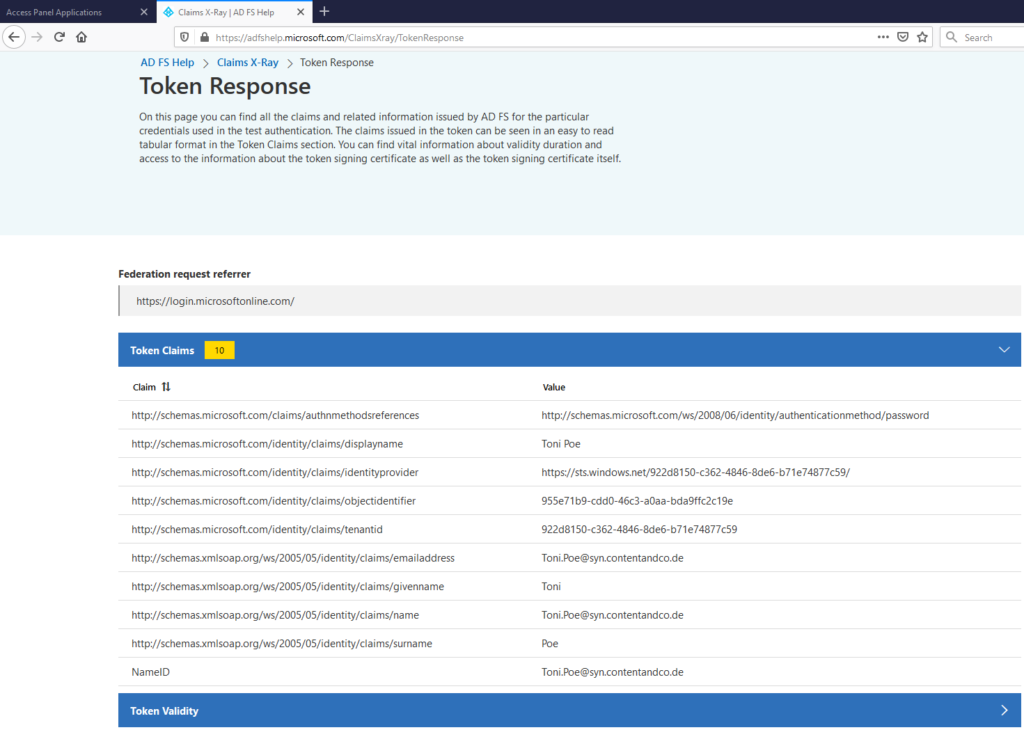Go to the browser home page

[82, 37]
